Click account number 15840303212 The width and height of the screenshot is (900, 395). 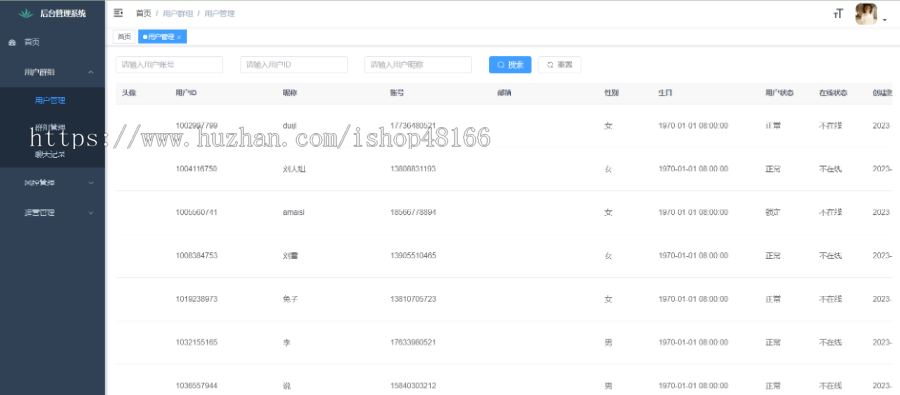(413, 385)
